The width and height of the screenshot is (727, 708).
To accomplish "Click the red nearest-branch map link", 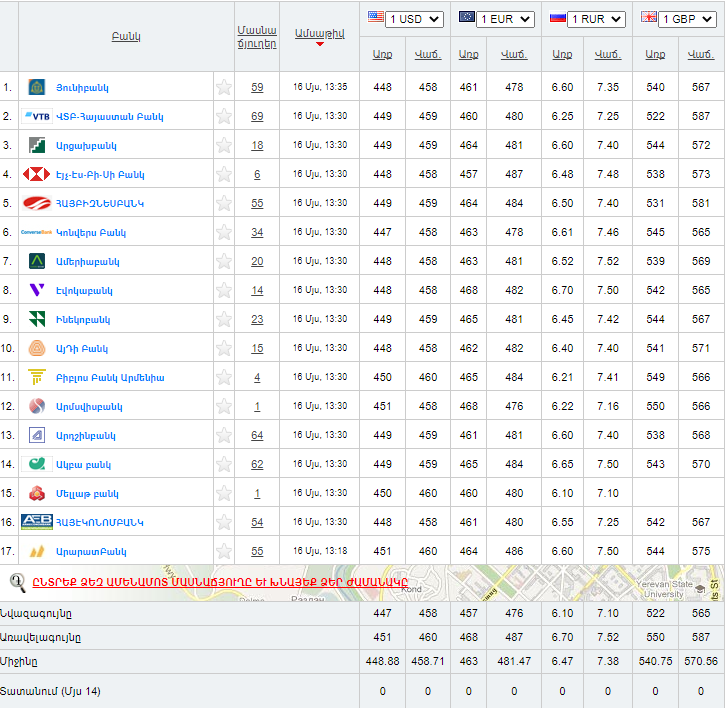I will [220, 582].
